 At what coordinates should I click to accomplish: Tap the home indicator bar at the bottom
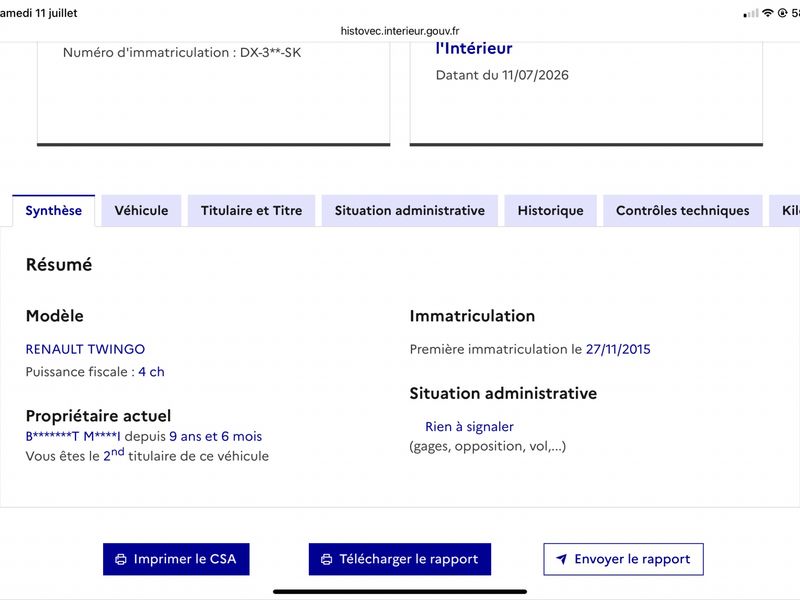click(399, 592)
